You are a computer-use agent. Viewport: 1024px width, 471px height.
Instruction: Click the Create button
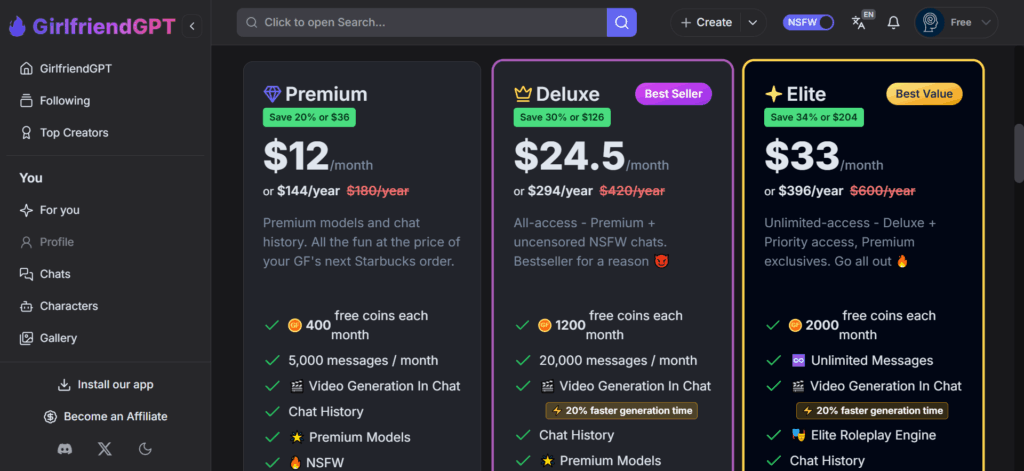[706, 23]
